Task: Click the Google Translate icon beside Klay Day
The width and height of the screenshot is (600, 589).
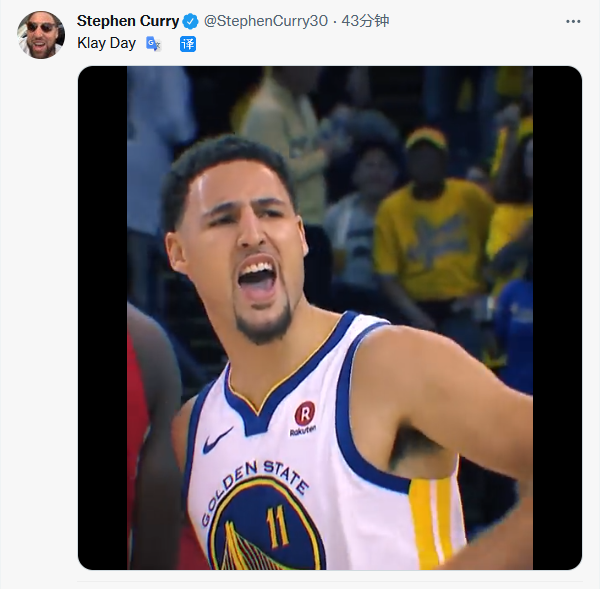Action: tap(154, 43)
